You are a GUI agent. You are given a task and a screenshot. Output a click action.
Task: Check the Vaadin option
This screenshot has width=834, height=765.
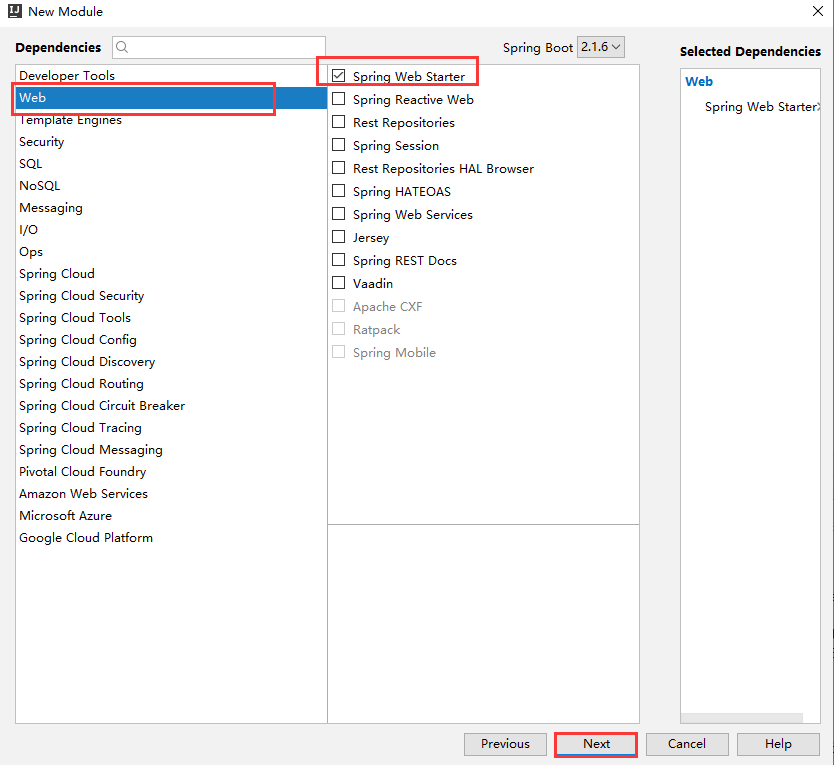(338, 283)
